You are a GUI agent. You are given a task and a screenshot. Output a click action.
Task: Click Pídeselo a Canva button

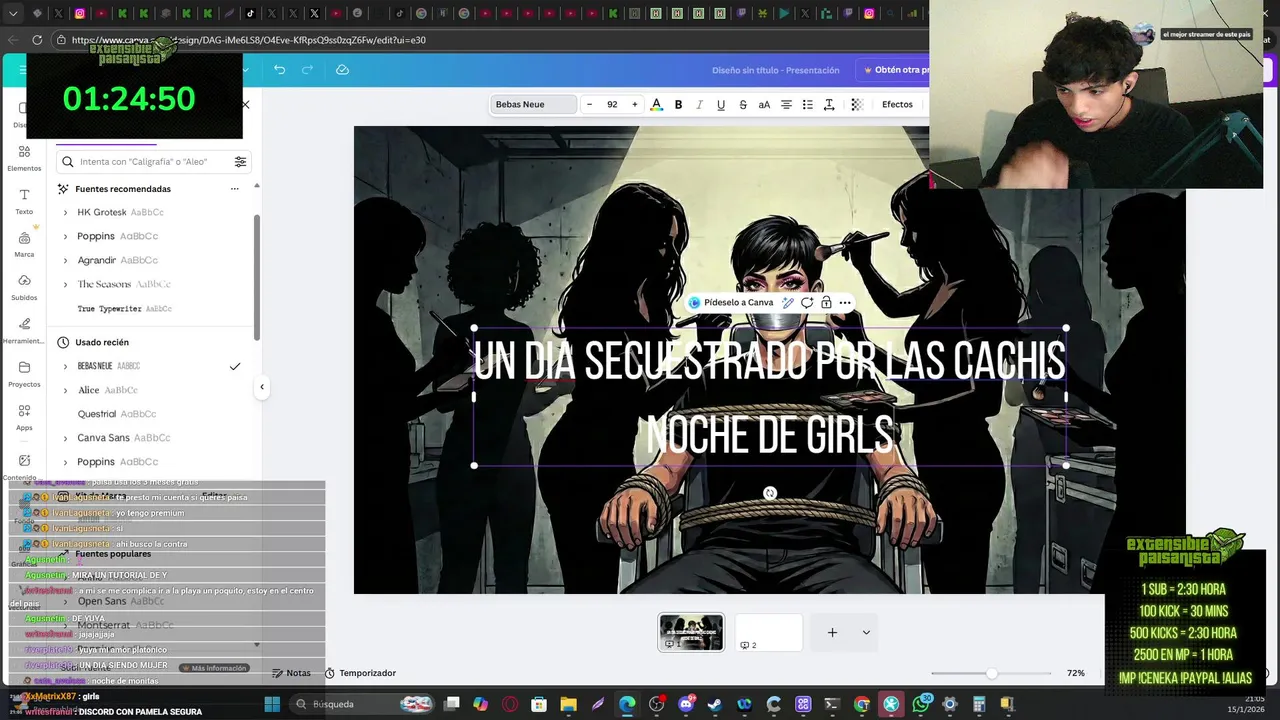(730, 303)
